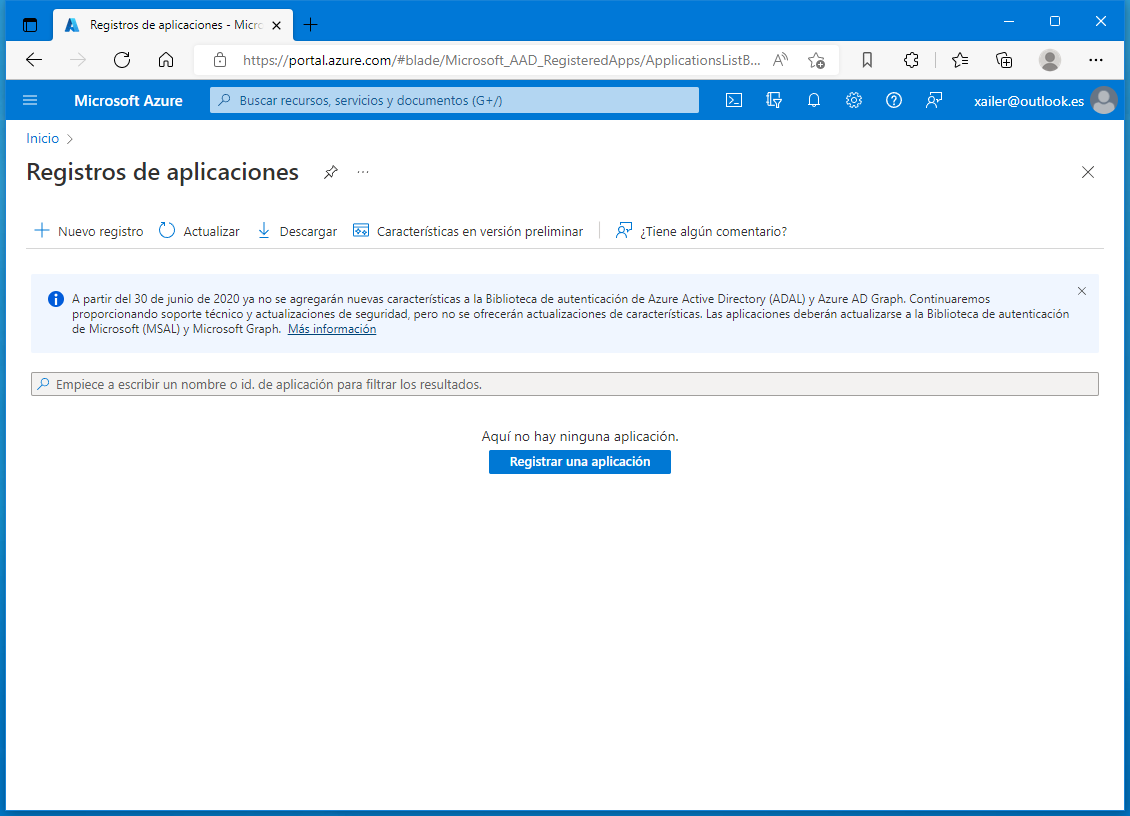Click the Inicio breadcrumb link
The height and width of the screenshot is (816, 1130).
click(x=43, y=138)
